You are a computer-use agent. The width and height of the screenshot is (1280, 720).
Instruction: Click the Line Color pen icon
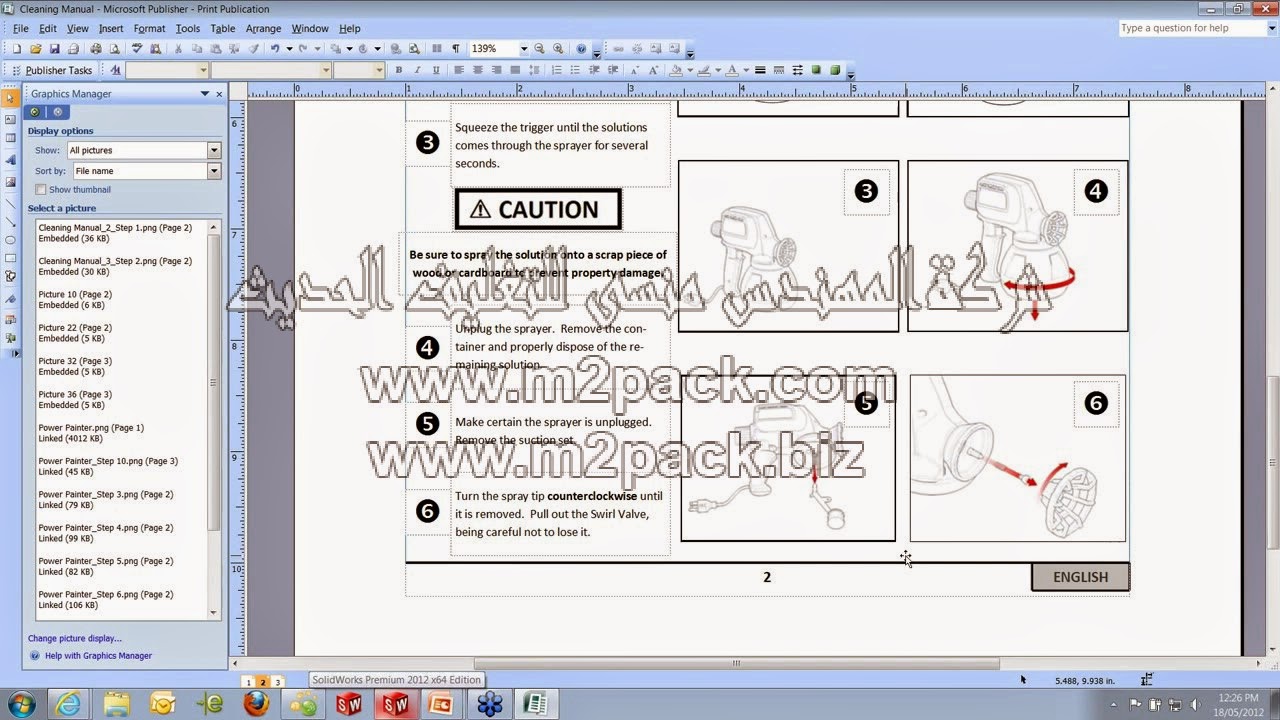(x=704, y=70)
